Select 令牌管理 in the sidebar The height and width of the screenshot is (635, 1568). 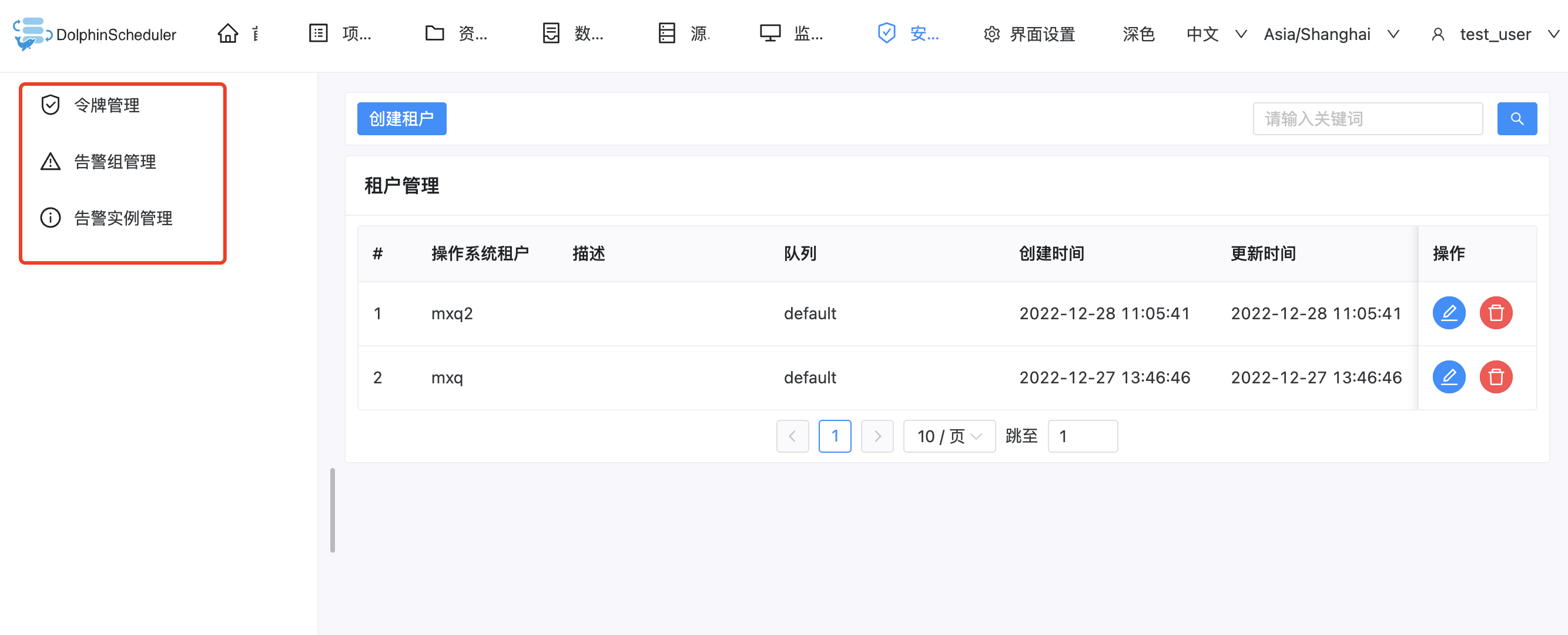point(106,105)
